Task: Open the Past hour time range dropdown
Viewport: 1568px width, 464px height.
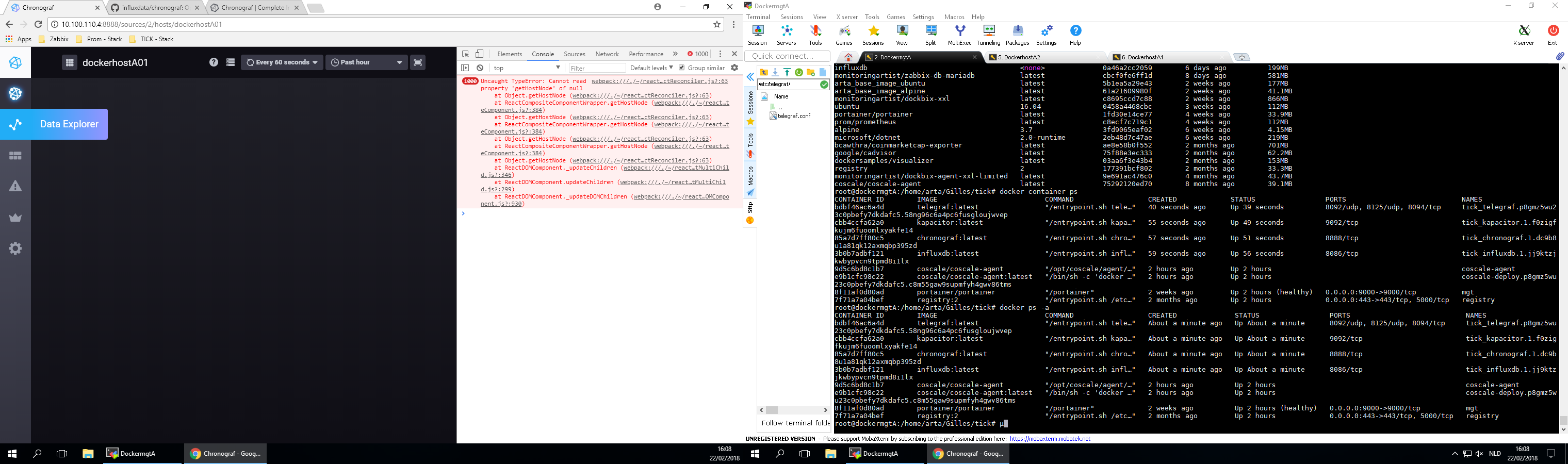Action: (365, 62)
